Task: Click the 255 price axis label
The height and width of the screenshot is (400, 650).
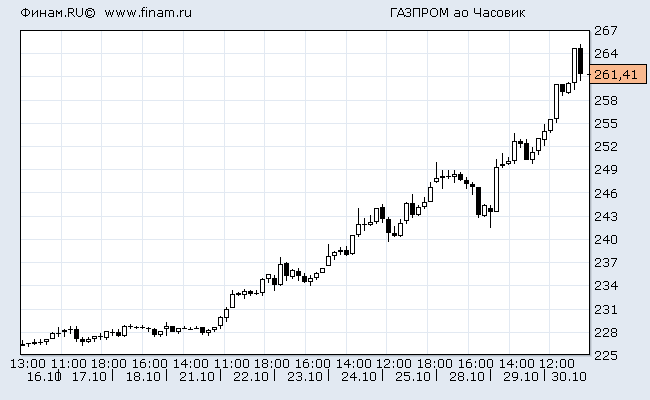Action: [606, 124]
